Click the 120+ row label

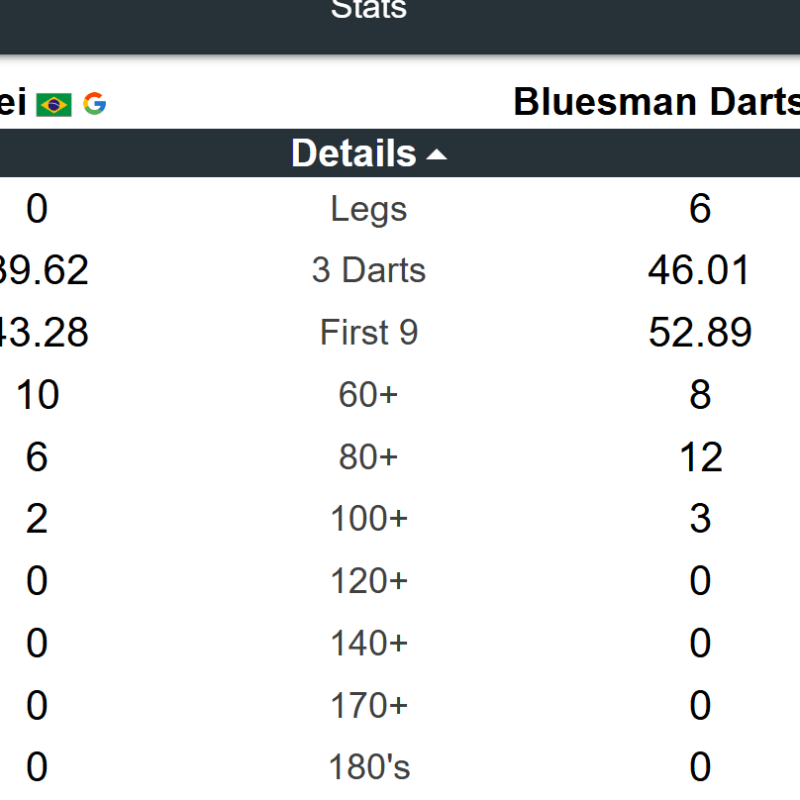click(x=369, y=581)
